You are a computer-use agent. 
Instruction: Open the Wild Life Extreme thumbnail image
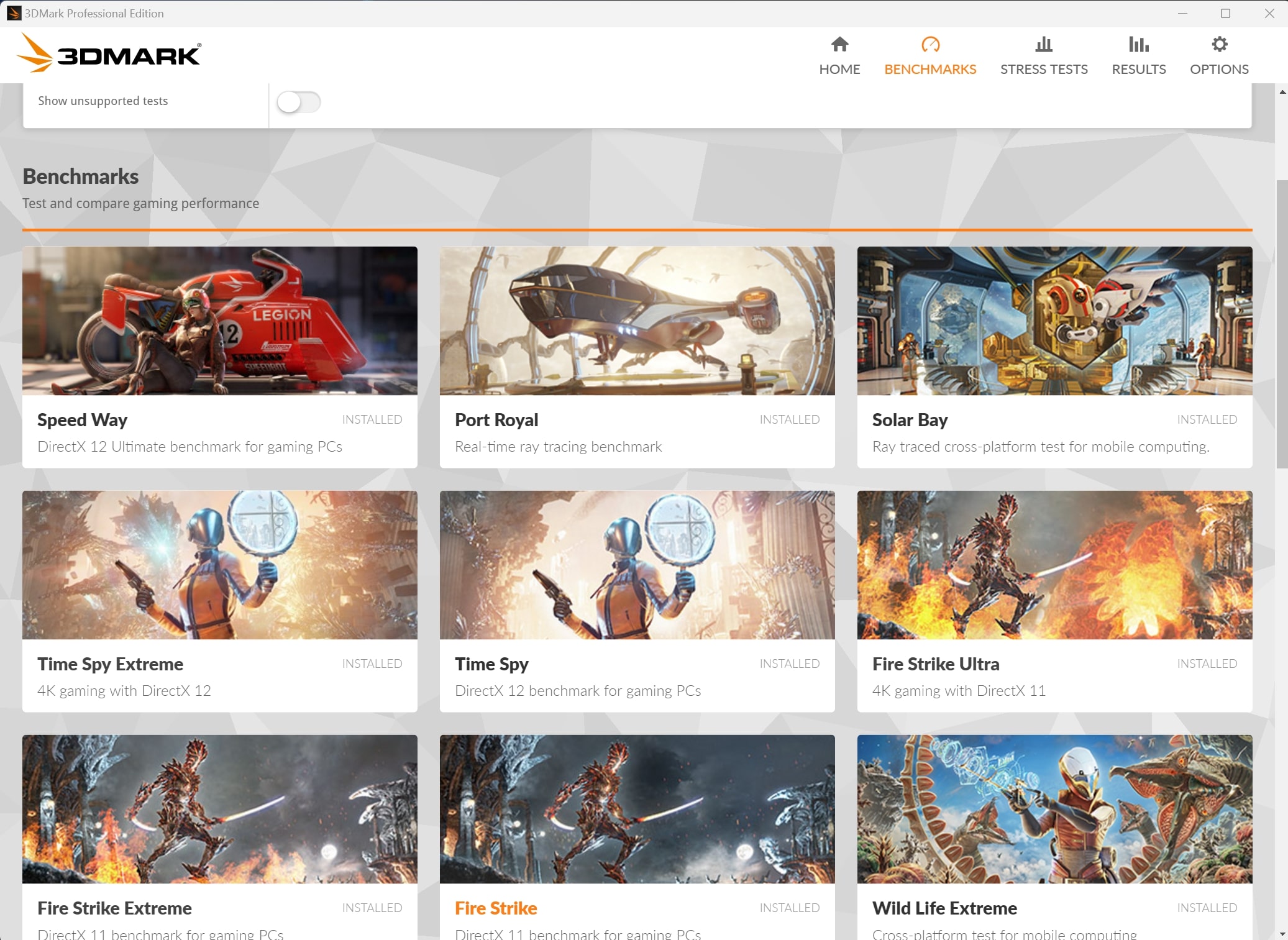coord(1055,809)
